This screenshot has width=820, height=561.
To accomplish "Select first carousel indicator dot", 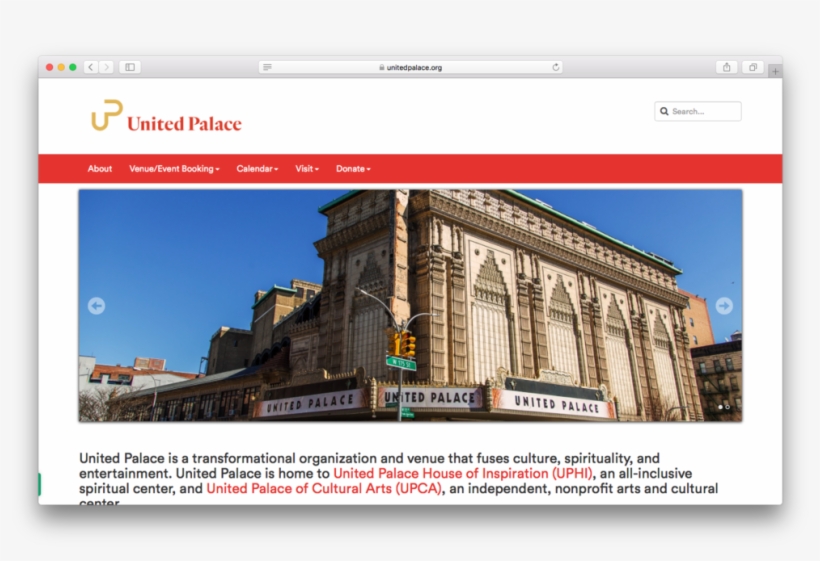I will tap(720, 407).
